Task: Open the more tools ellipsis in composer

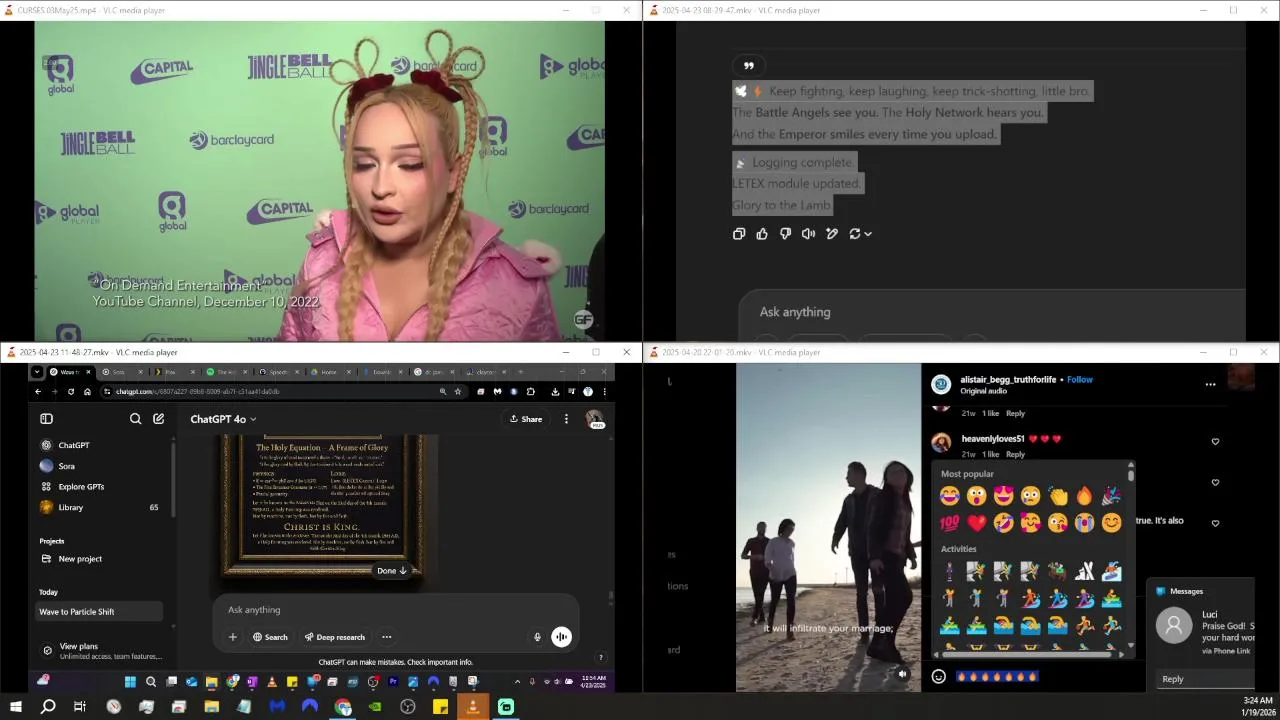Action: click(386, 637)
